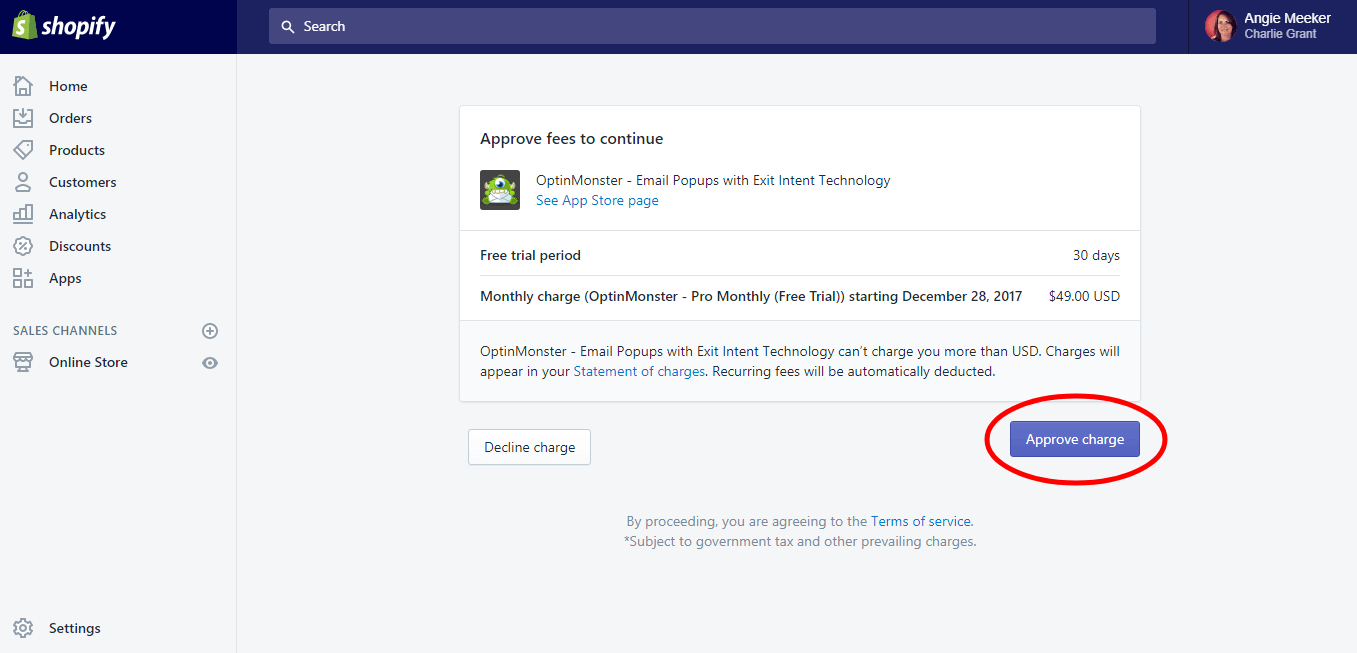Open the Statement of charges link
The width and height of the screenshot is (1357, 653).
tap(639, 371)
